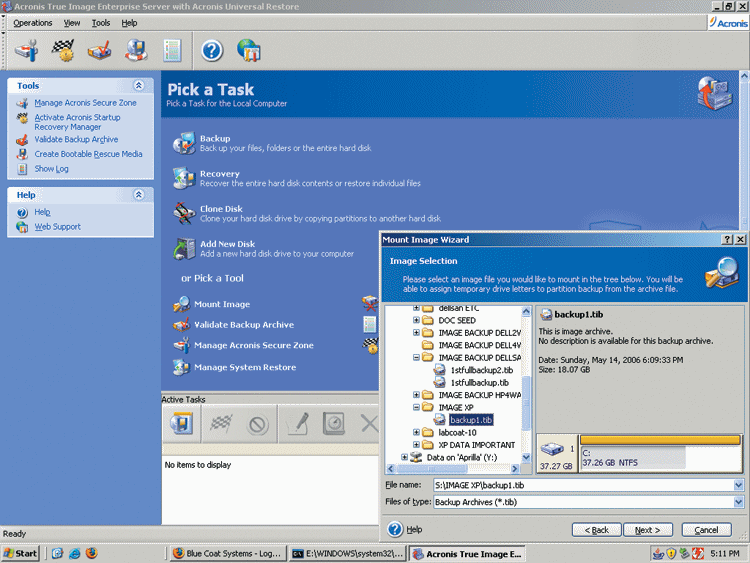Click the Create Bootable Rescue Media toolbar icon
The height and width of the screenshot is (563, 750).
136,50
